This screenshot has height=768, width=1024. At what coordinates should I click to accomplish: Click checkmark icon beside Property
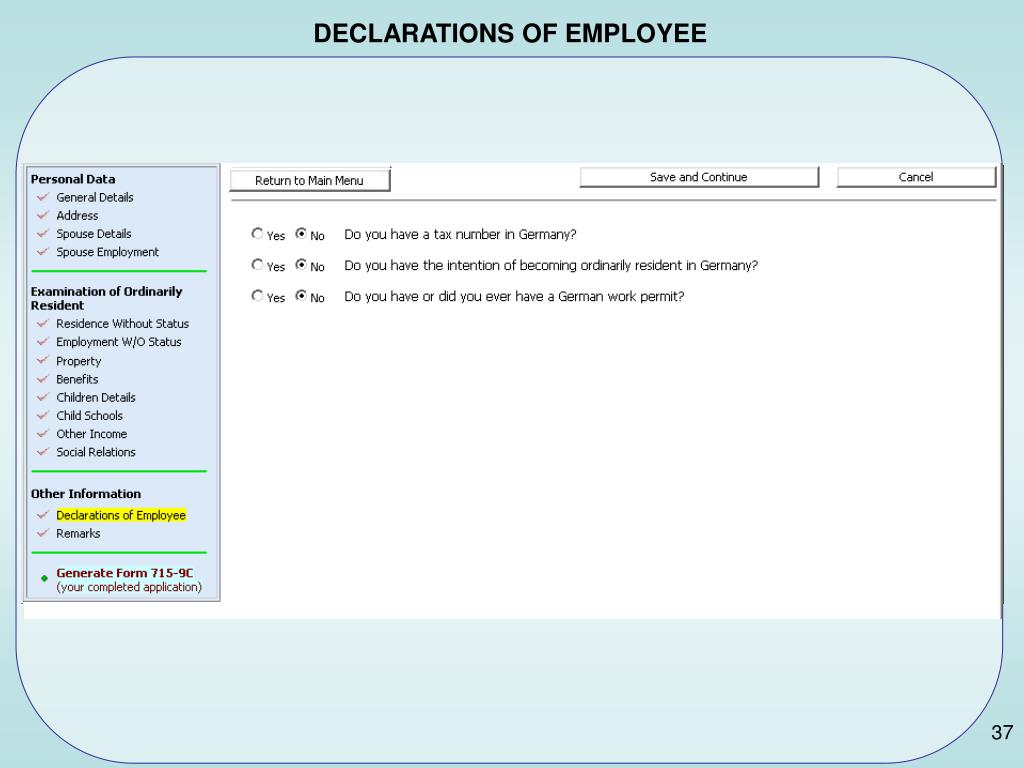coord(43,360)
